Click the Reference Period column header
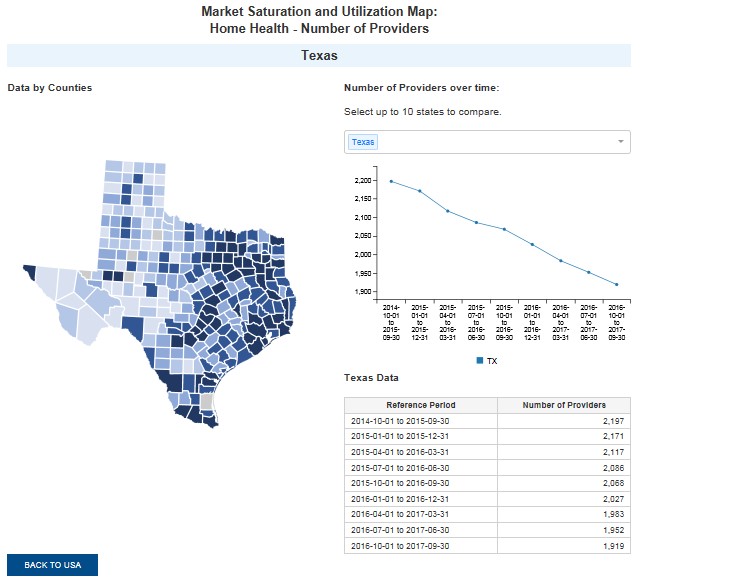This screenshot has height=581, width=737. point(420,405)
